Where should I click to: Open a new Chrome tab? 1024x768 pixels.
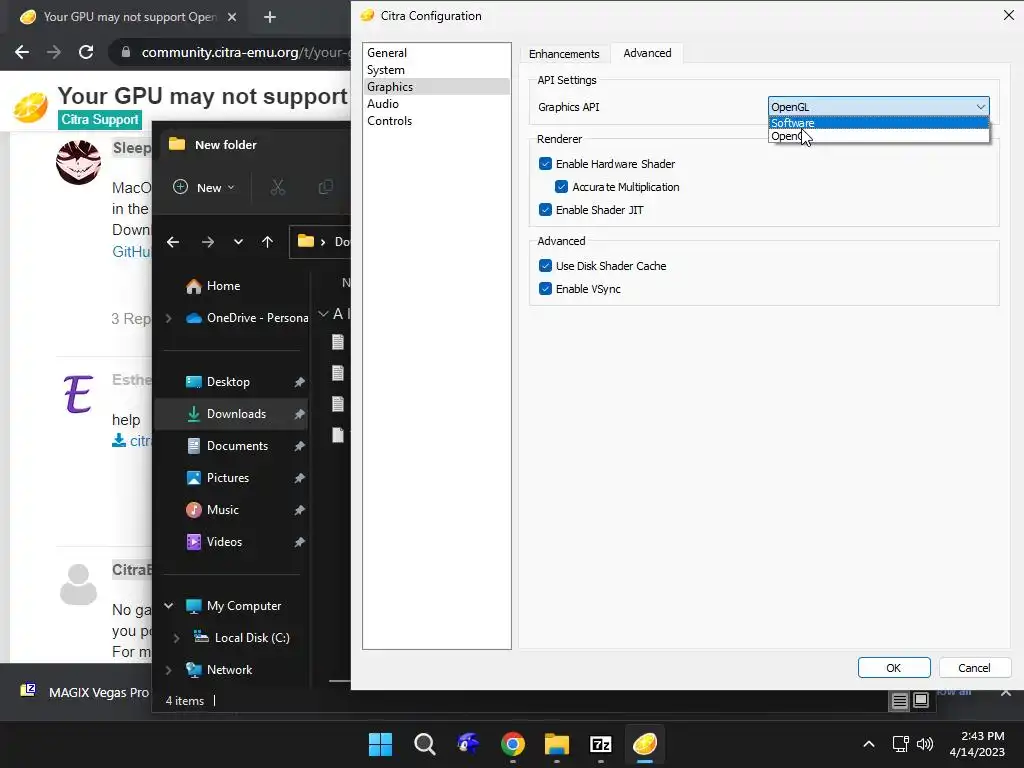pyautogui.click(x=270, y=17)
